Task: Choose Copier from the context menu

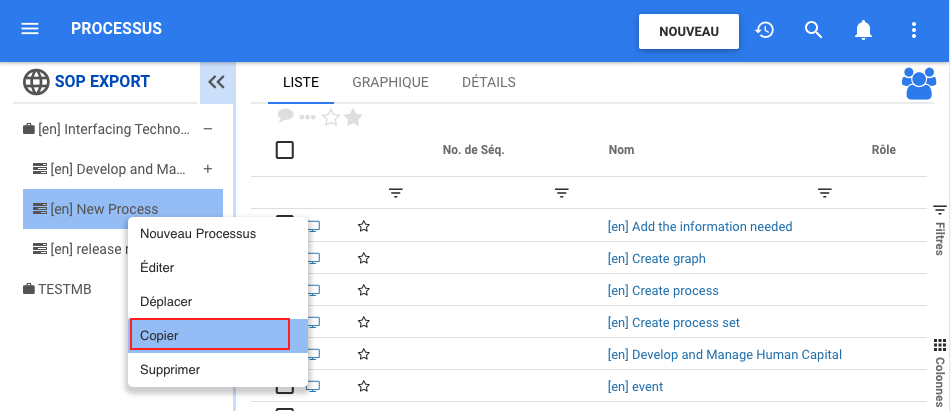Action: click(210, 335)
